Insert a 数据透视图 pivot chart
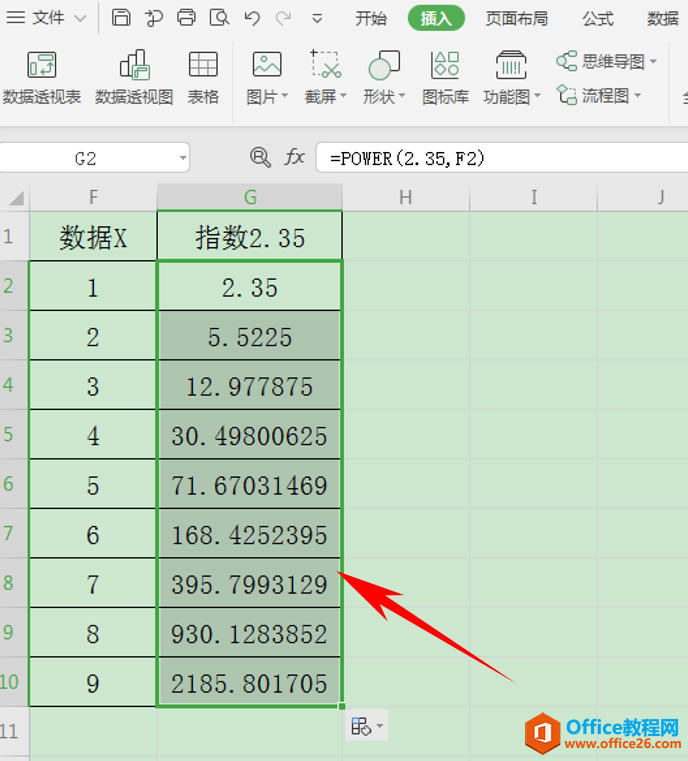The image size is (688, 761). 134,78
